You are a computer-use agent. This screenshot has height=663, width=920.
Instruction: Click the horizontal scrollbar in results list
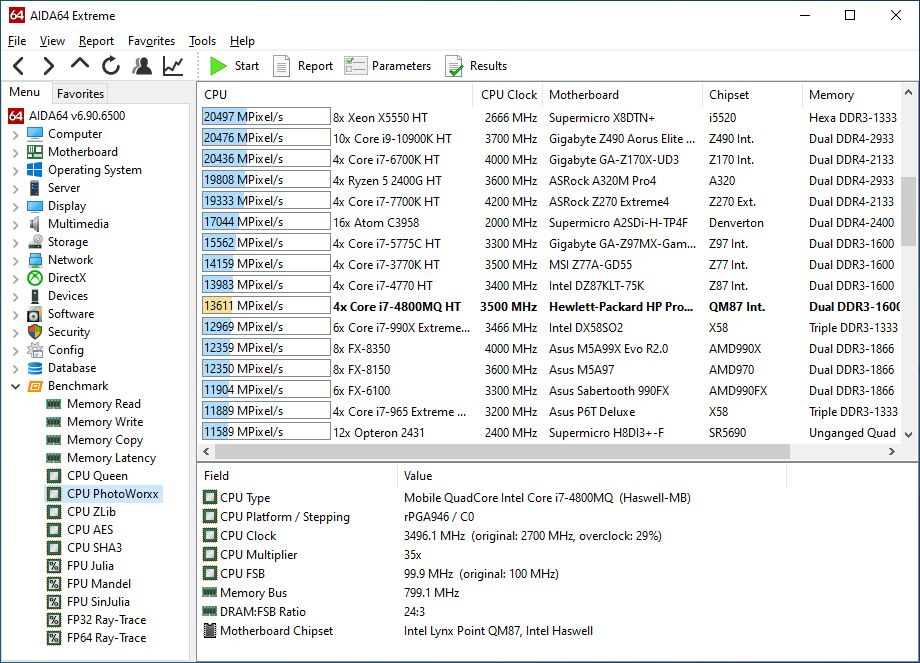tap(502, 451)
